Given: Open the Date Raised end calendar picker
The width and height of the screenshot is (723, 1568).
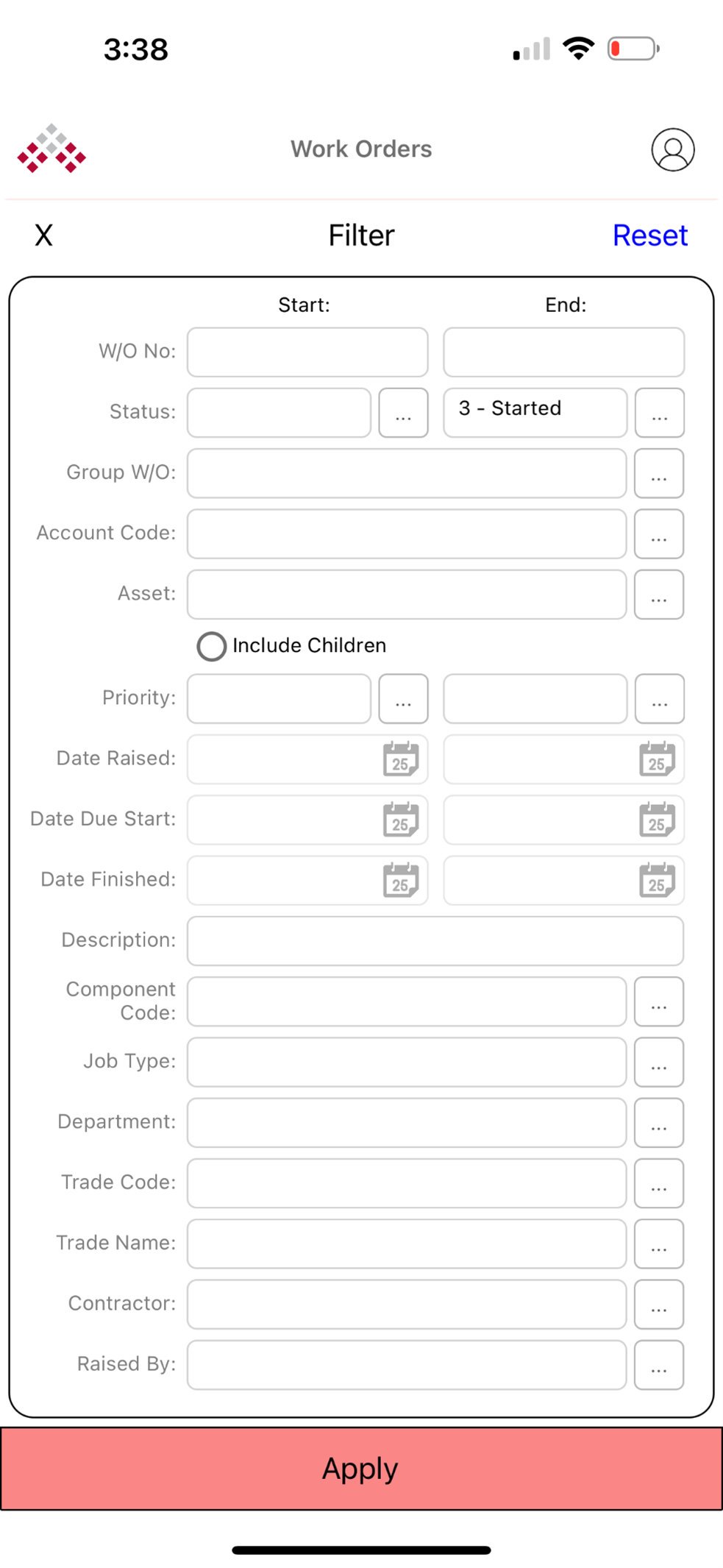Looking at the screenshot, I should point(658,759).
